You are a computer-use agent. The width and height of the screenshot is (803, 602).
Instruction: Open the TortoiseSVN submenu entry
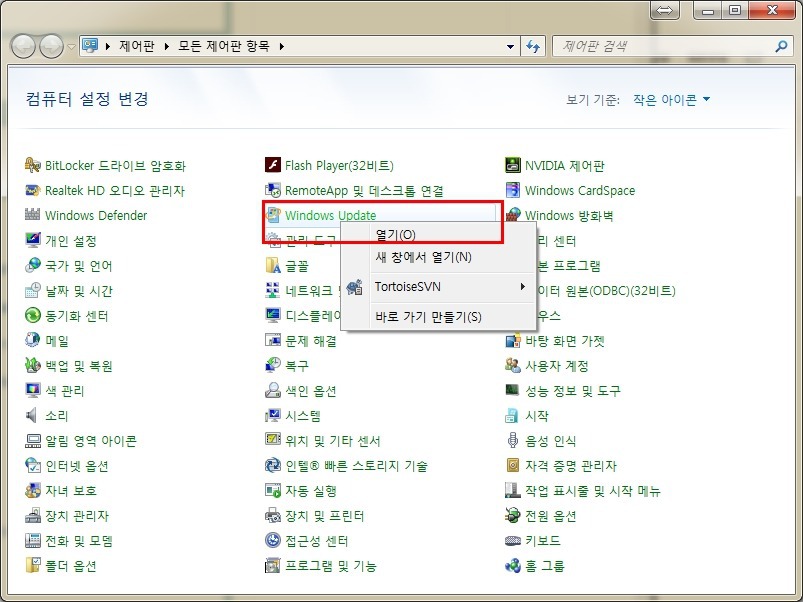pyautogui.click(x=438, y=287)
